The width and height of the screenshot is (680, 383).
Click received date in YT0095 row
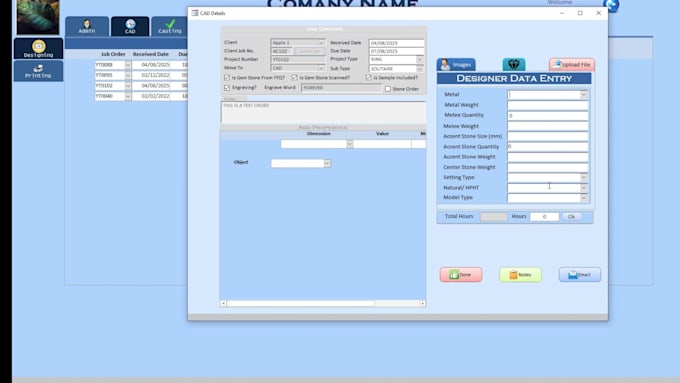[151, 75]
